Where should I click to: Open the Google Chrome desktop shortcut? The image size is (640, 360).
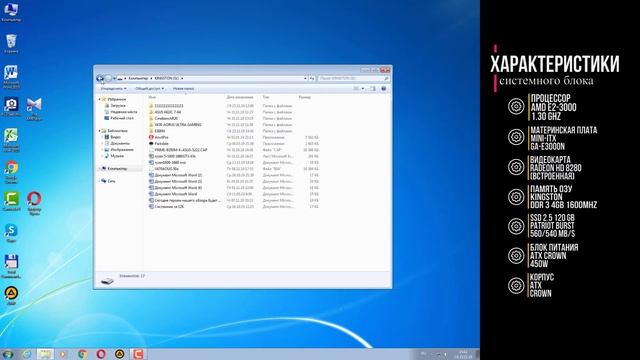click(11, 172)
